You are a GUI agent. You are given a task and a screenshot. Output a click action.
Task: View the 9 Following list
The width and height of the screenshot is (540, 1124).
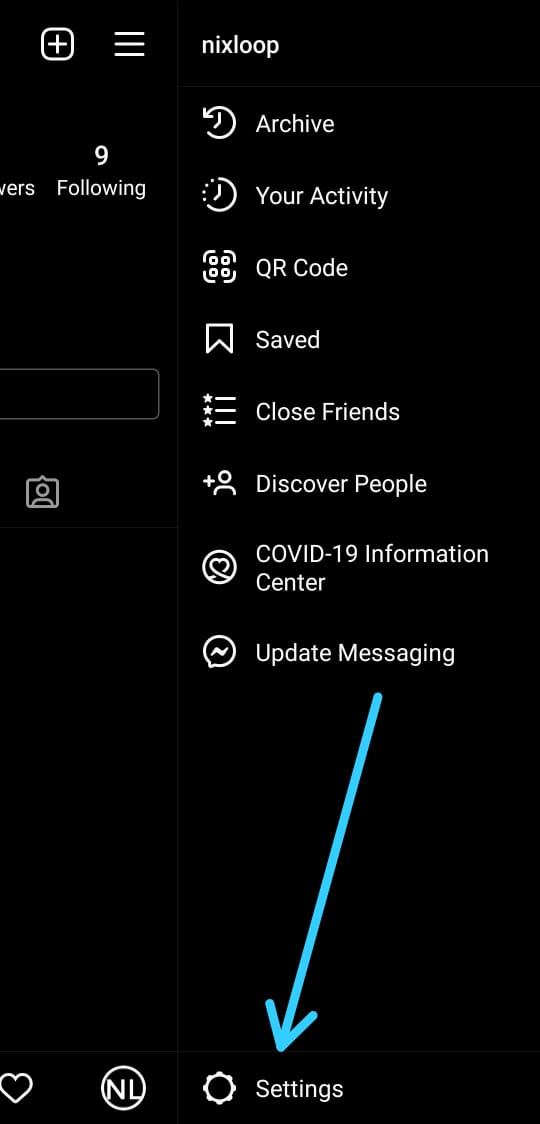101,171
